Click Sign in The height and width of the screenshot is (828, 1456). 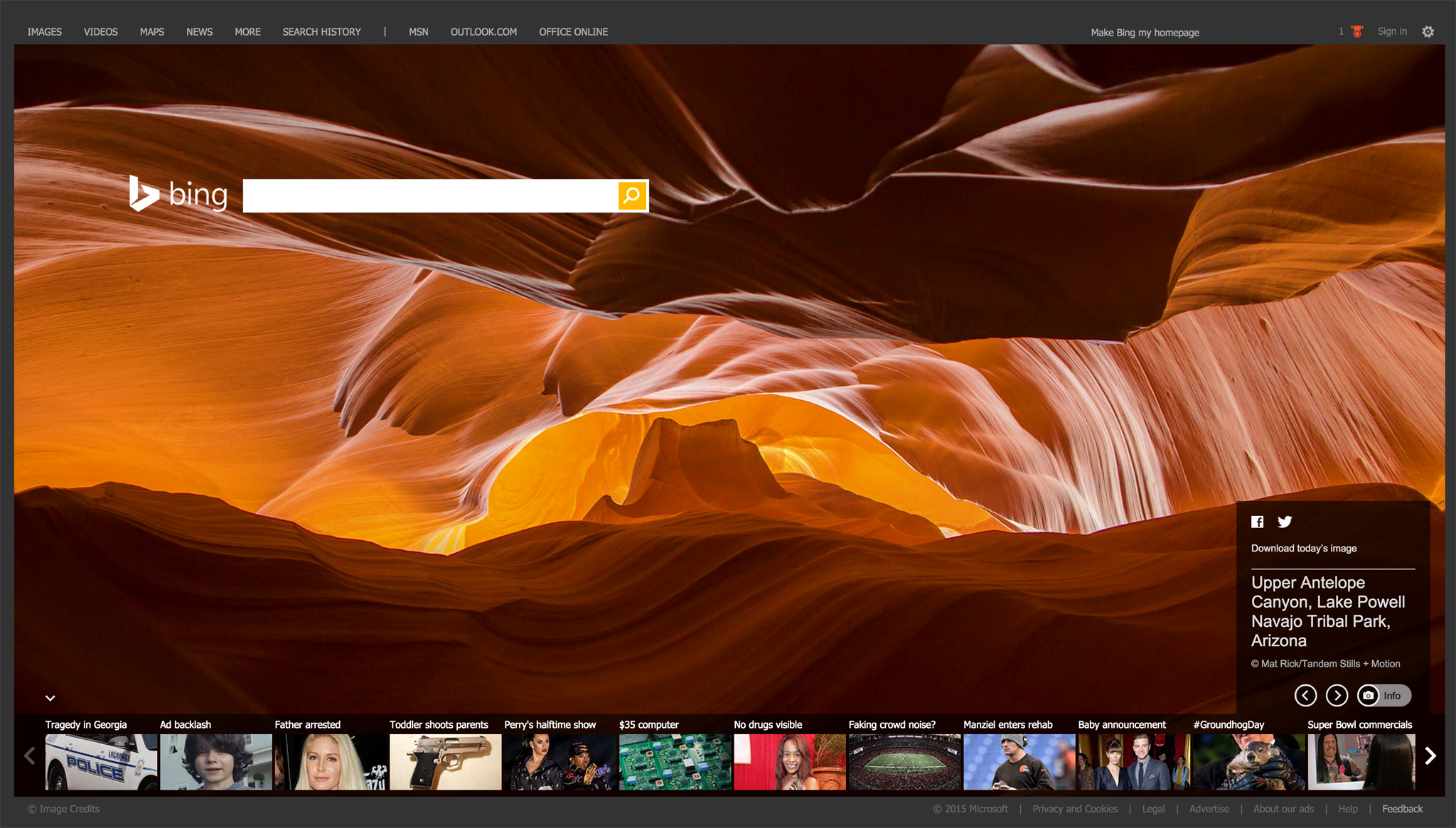coord(1392,31)
